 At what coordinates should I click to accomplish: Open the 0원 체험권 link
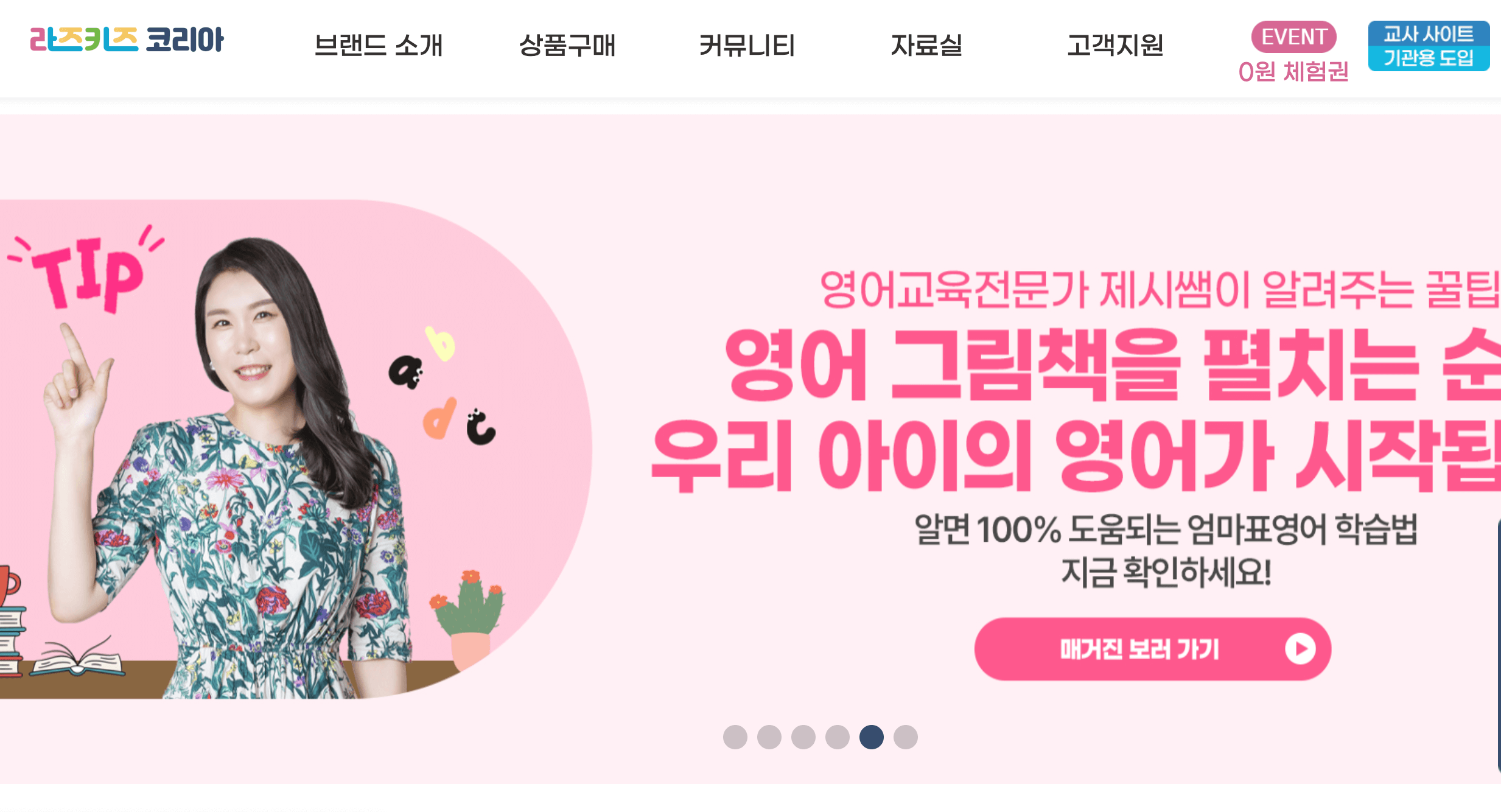tap(1293, 72)
